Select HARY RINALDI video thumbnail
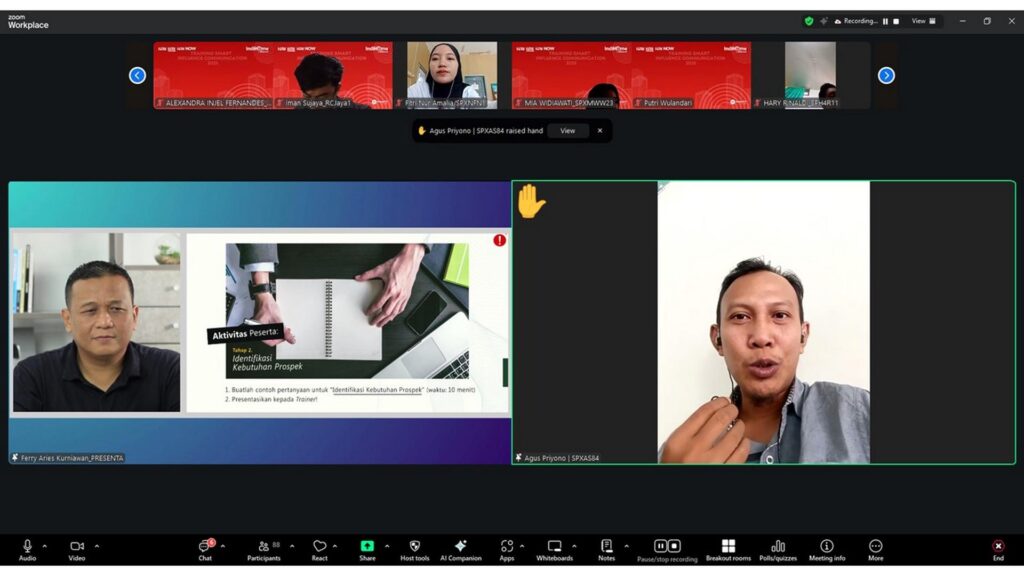 (x=810, y=75)
